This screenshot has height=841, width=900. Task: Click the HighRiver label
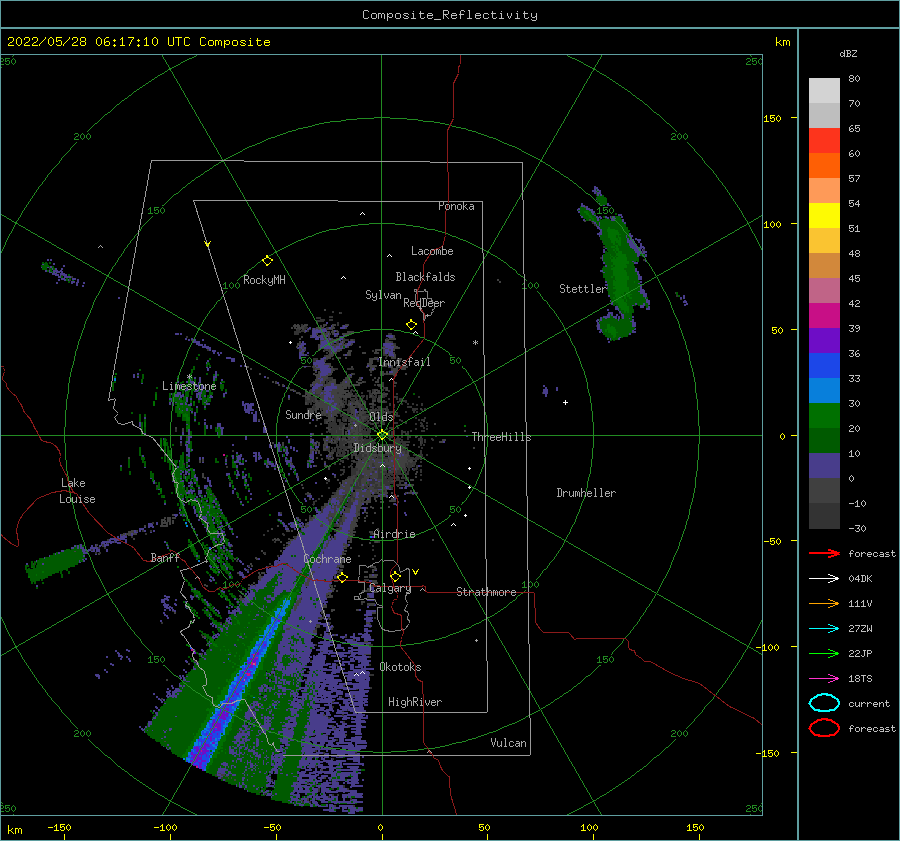pyautogui.click(x=415, y=702)
